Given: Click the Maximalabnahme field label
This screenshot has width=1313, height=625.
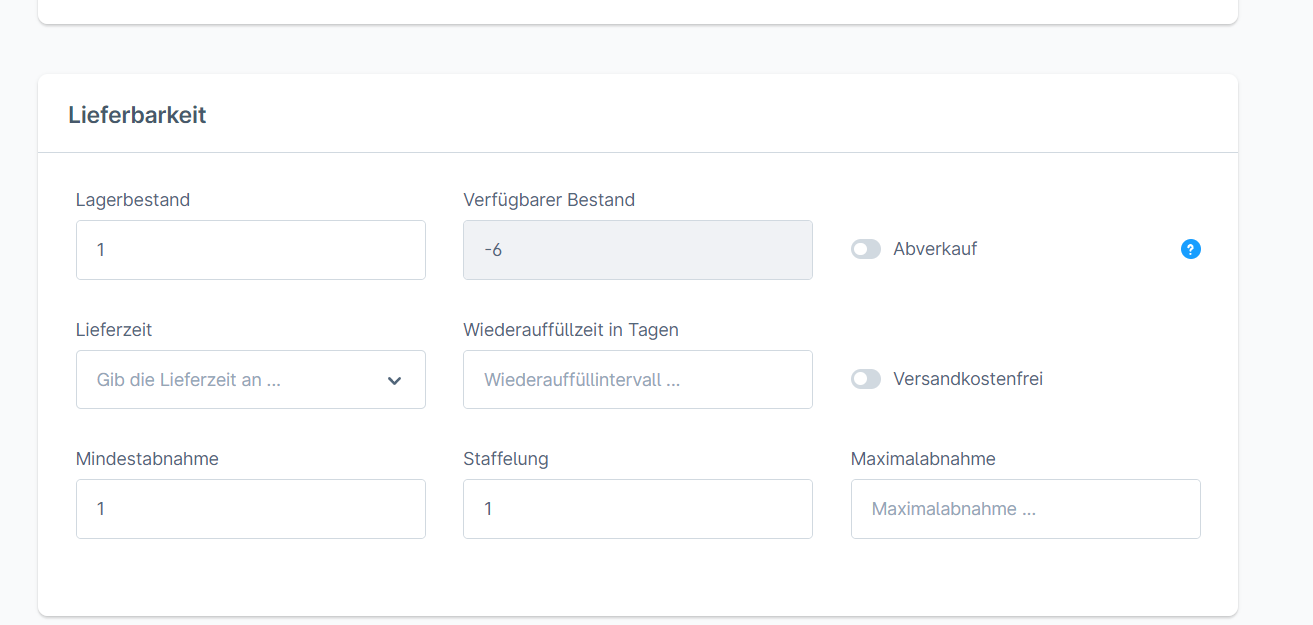Looking at the screenshot, I should (x=923, y=459).
